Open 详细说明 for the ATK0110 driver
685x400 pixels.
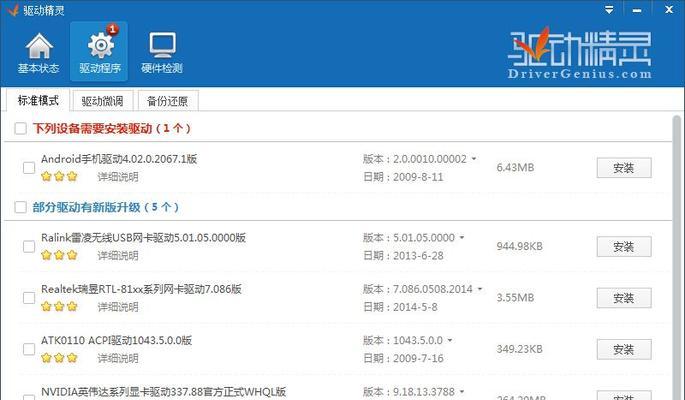click(x=118, y=359)
